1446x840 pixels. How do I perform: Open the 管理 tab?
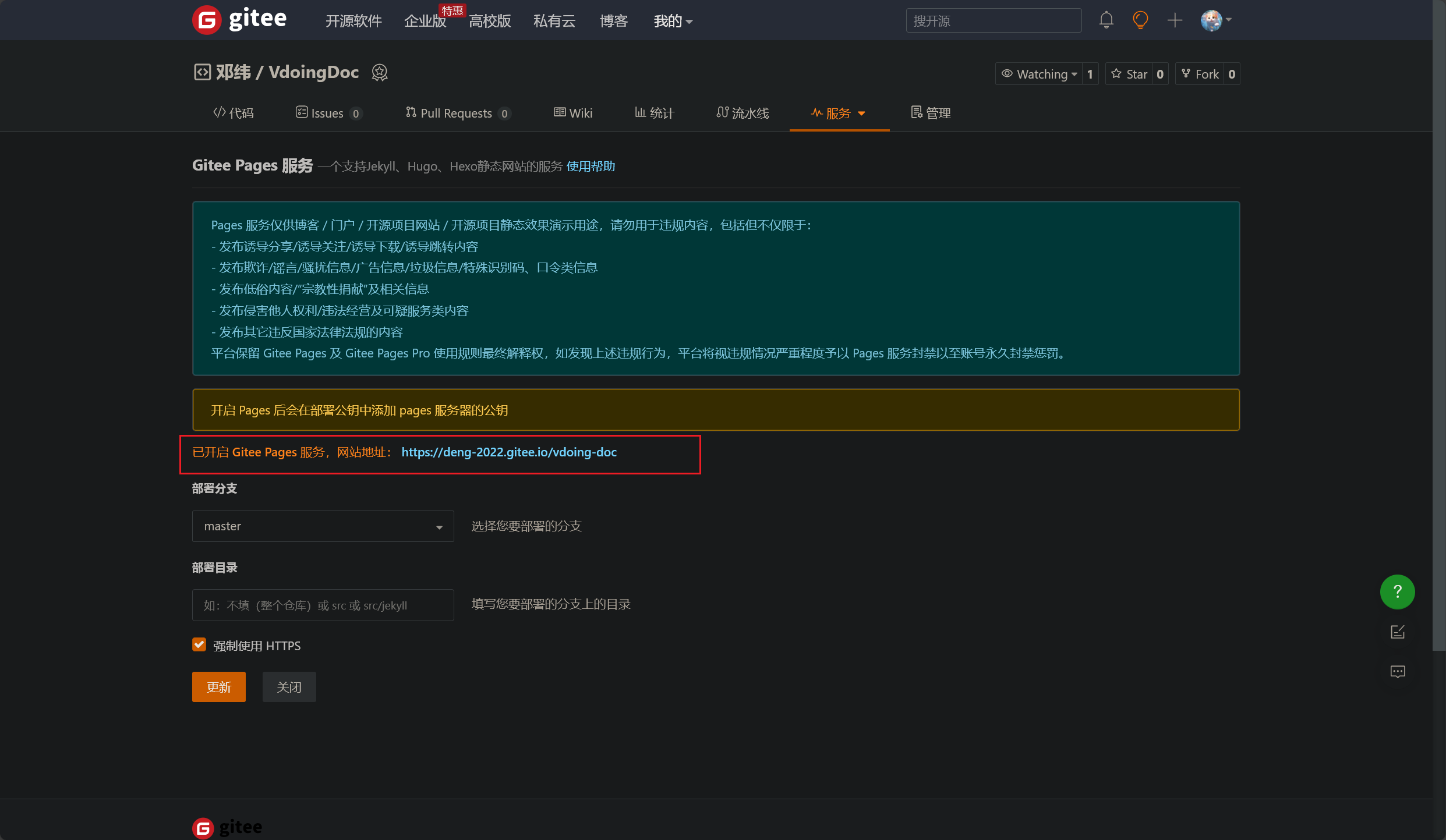click(930, 113)
